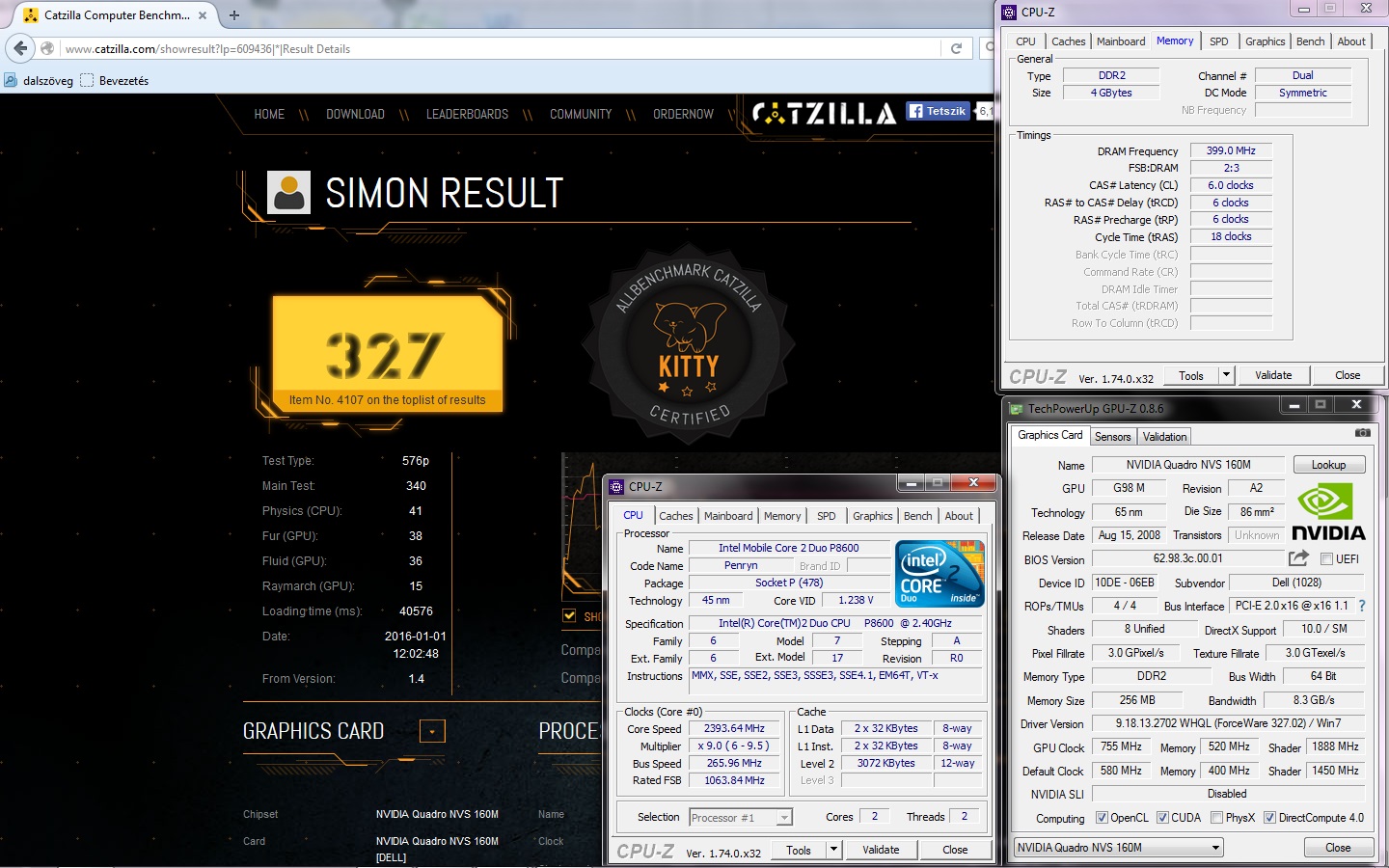Click Close button in front CPU-Z window

coord(955,850)
